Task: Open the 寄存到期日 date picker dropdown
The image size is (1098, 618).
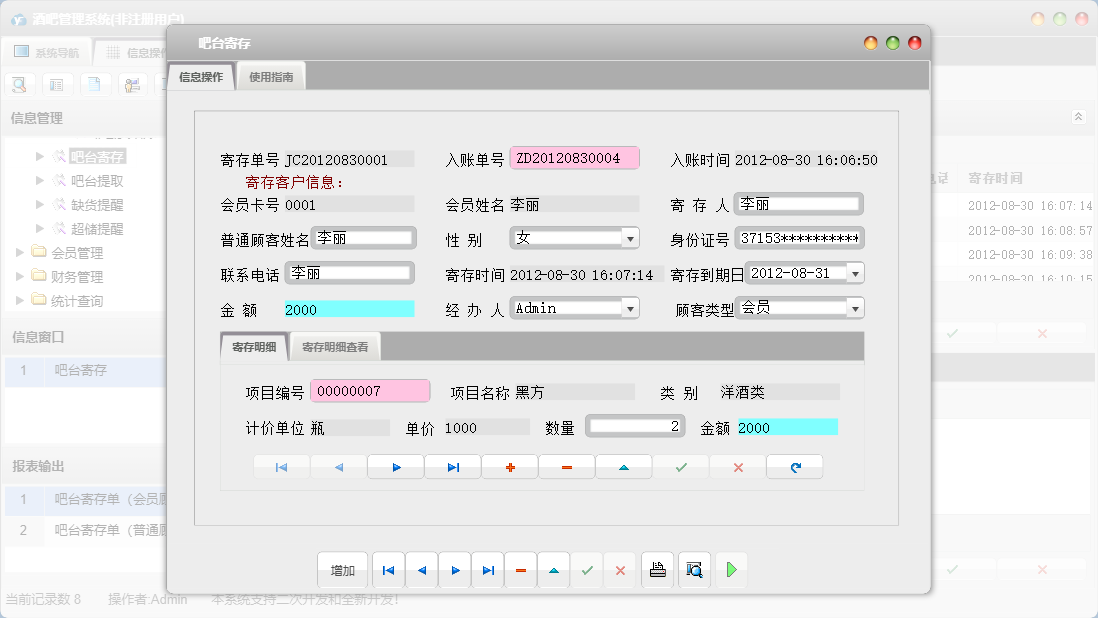Action: tap(855, 273)
